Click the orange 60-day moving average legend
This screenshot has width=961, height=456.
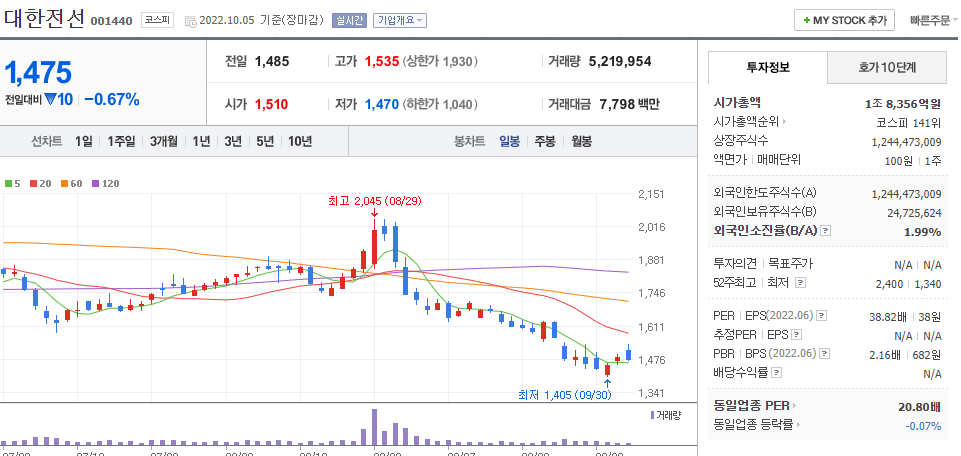pyautogui.click(x=70, y=183)
